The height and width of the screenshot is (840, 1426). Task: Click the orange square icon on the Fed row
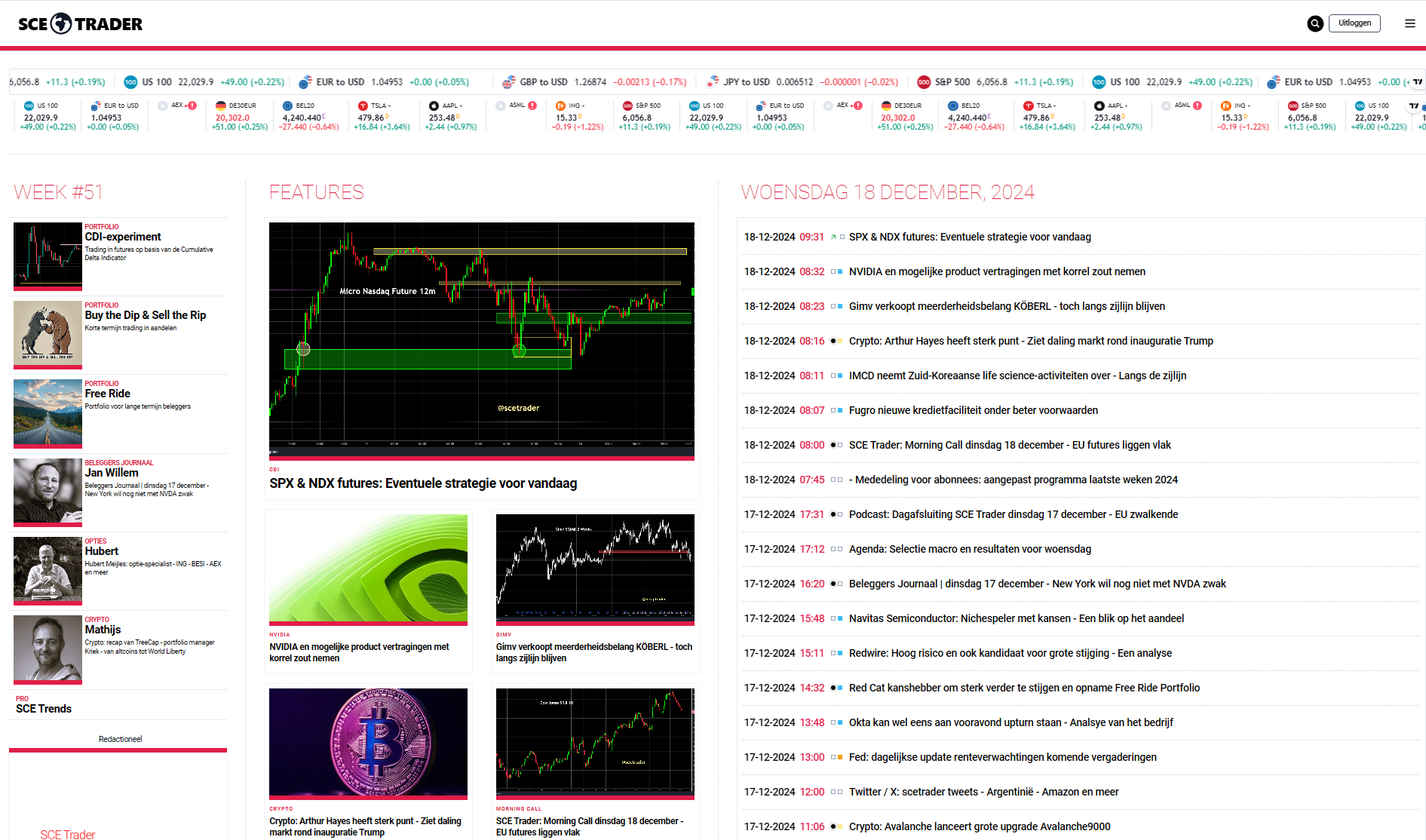click(840, 757)
